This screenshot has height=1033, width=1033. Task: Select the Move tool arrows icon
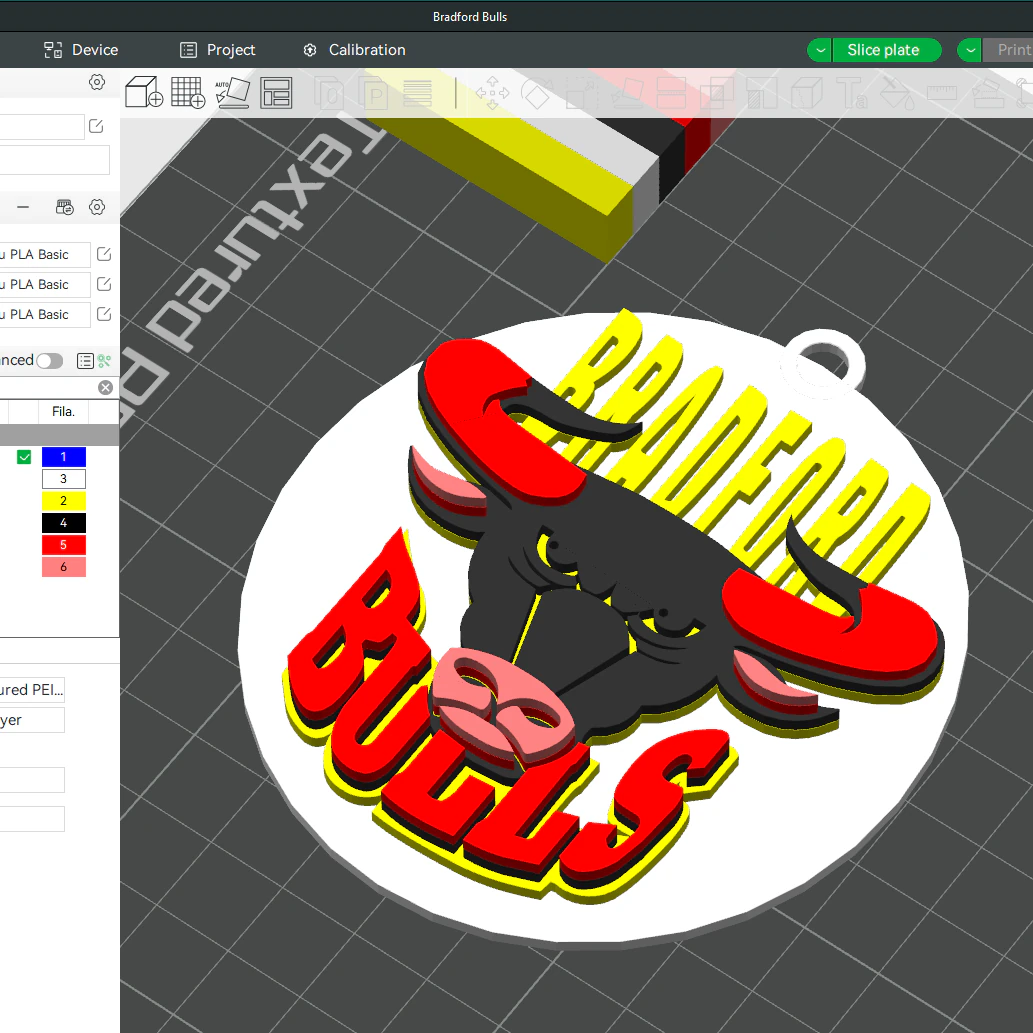[x=492, y=94]
